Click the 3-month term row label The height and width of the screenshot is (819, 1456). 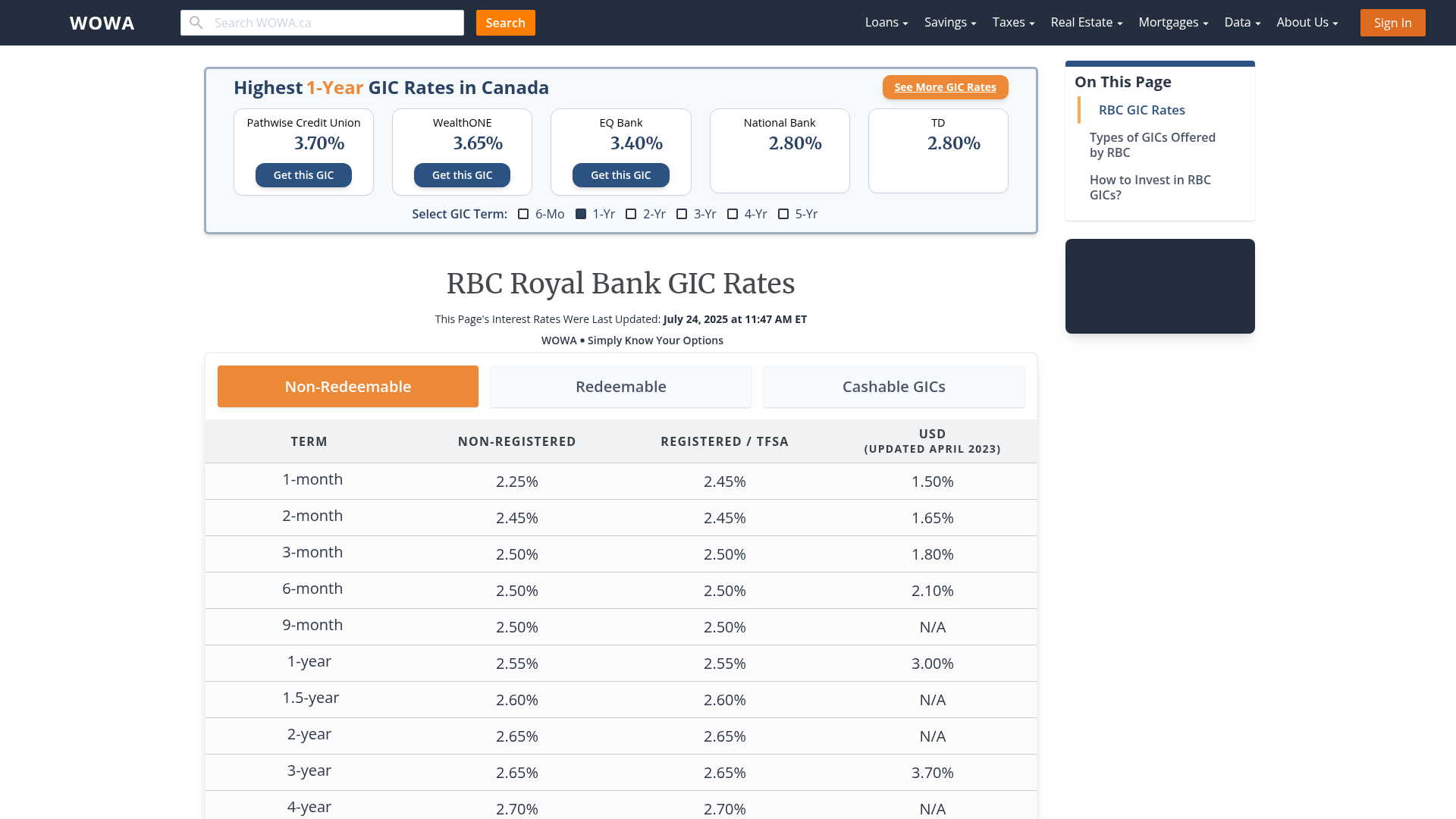click(x=312, y=552)
